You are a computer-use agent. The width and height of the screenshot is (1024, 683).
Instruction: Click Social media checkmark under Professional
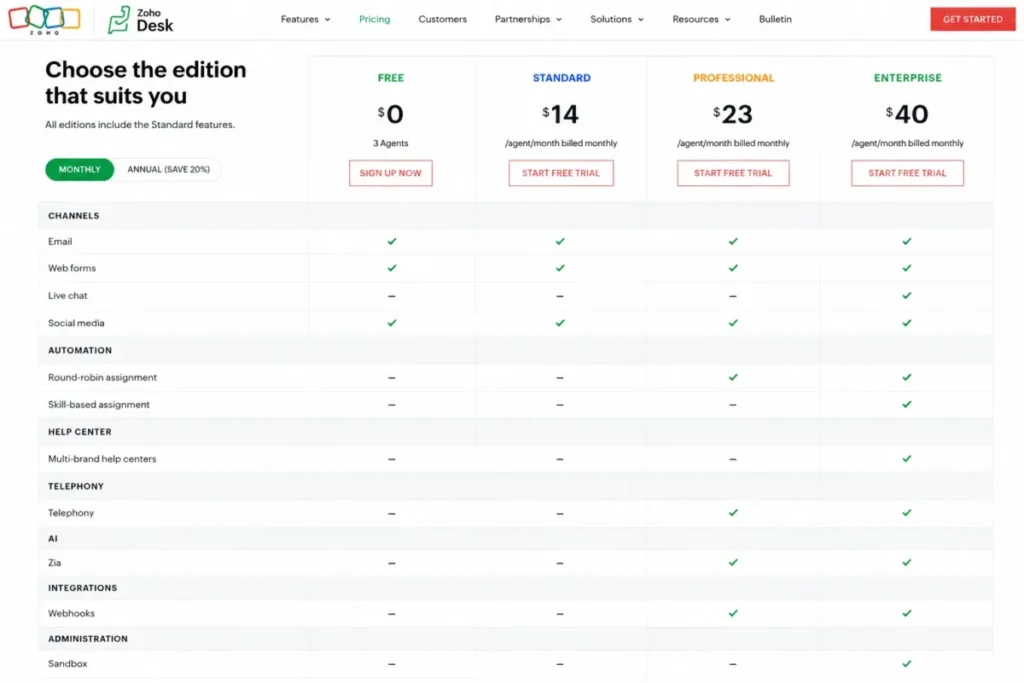click(733, 323)
